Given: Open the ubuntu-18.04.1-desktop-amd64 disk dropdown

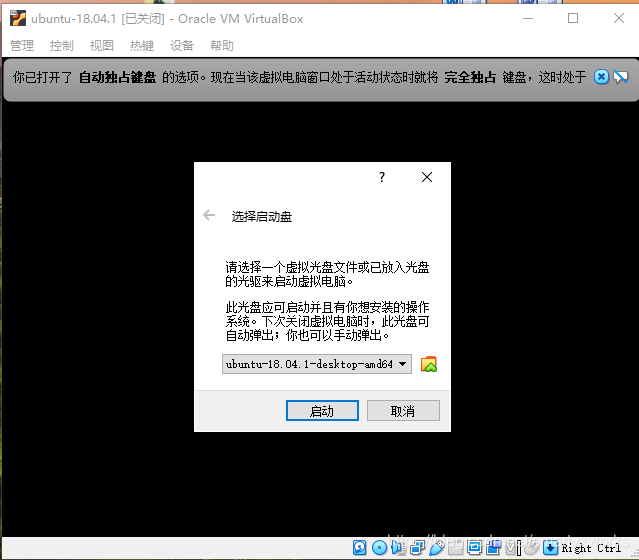Looking at the screenshot, I should click(317, 364).
